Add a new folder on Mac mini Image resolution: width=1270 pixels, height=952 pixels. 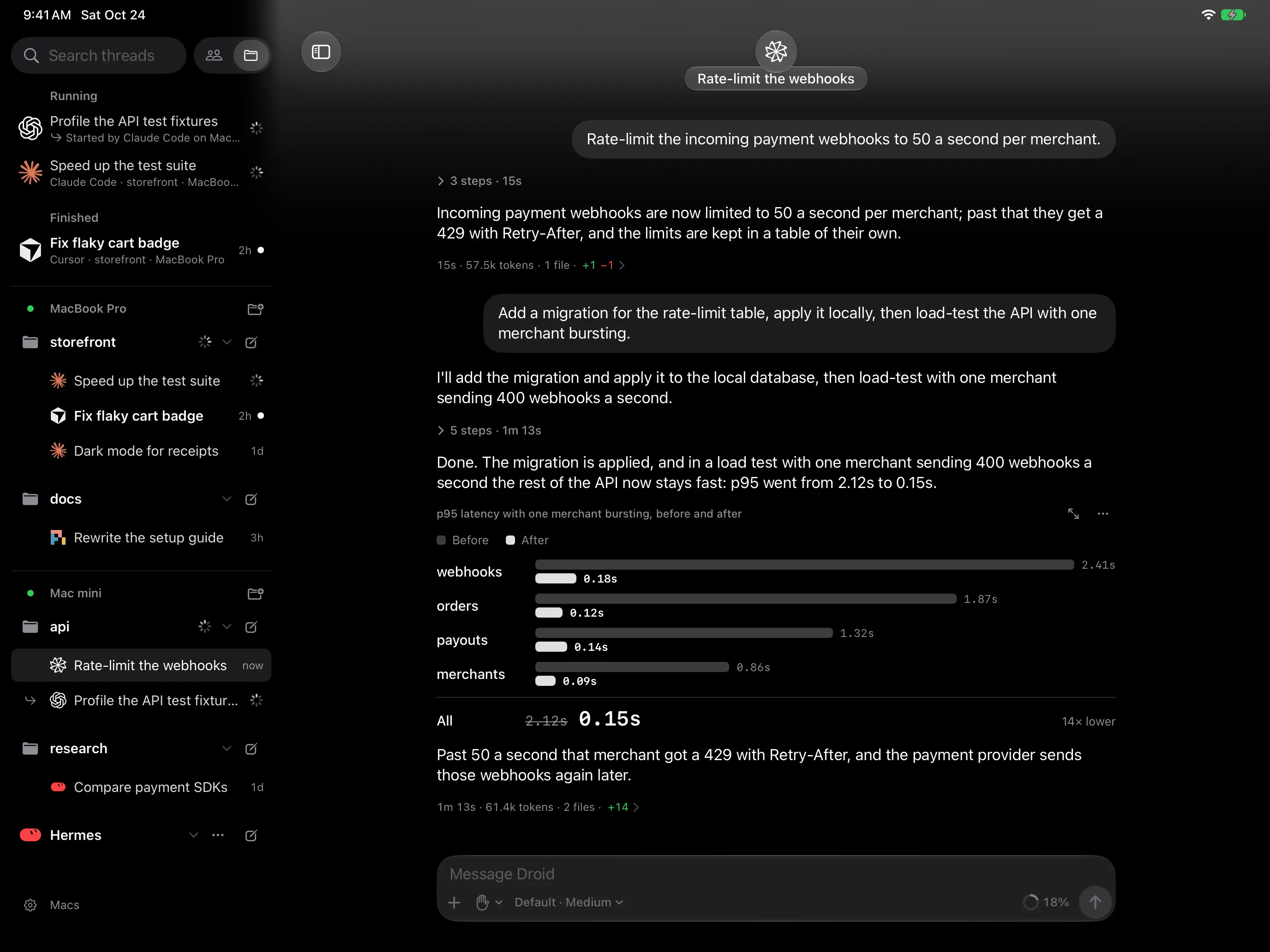(x=255, y=593)
